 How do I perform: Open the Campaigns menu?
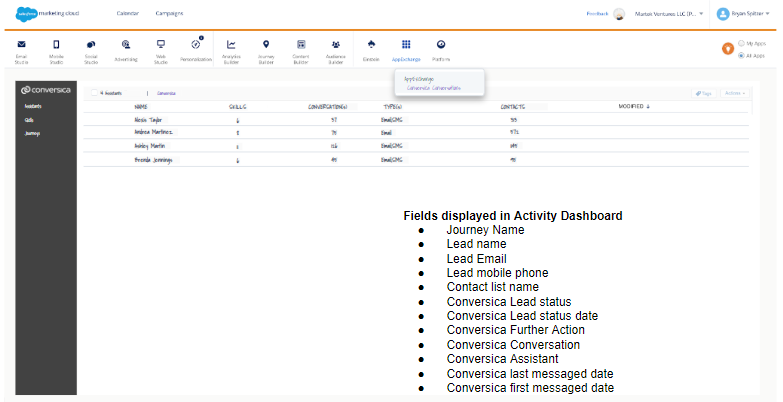click(x=169, y=13)
